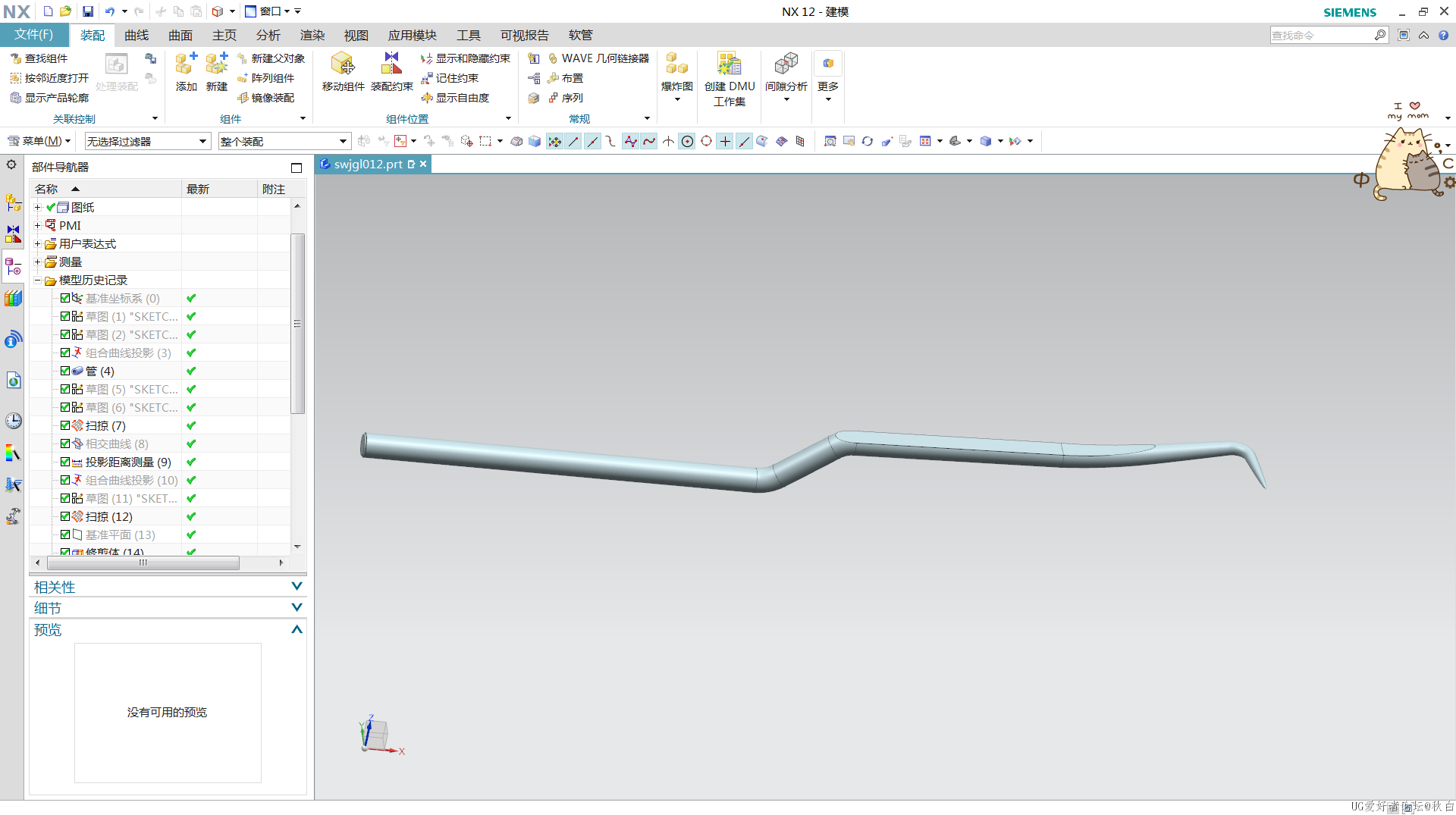
Task: Switch to the 分析 ribbon tab
Action: coord(268,35)
